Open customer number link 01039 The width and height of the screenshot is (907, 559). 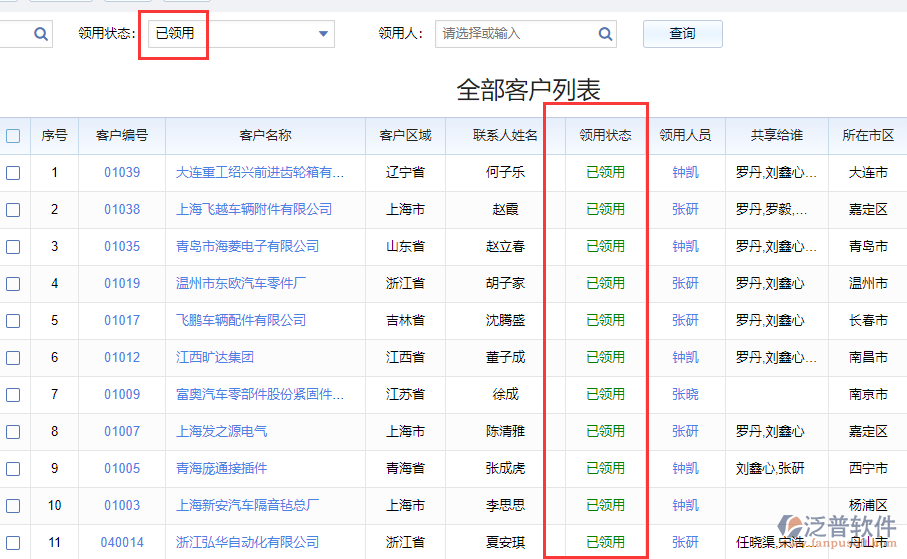[x=122, y=172]
